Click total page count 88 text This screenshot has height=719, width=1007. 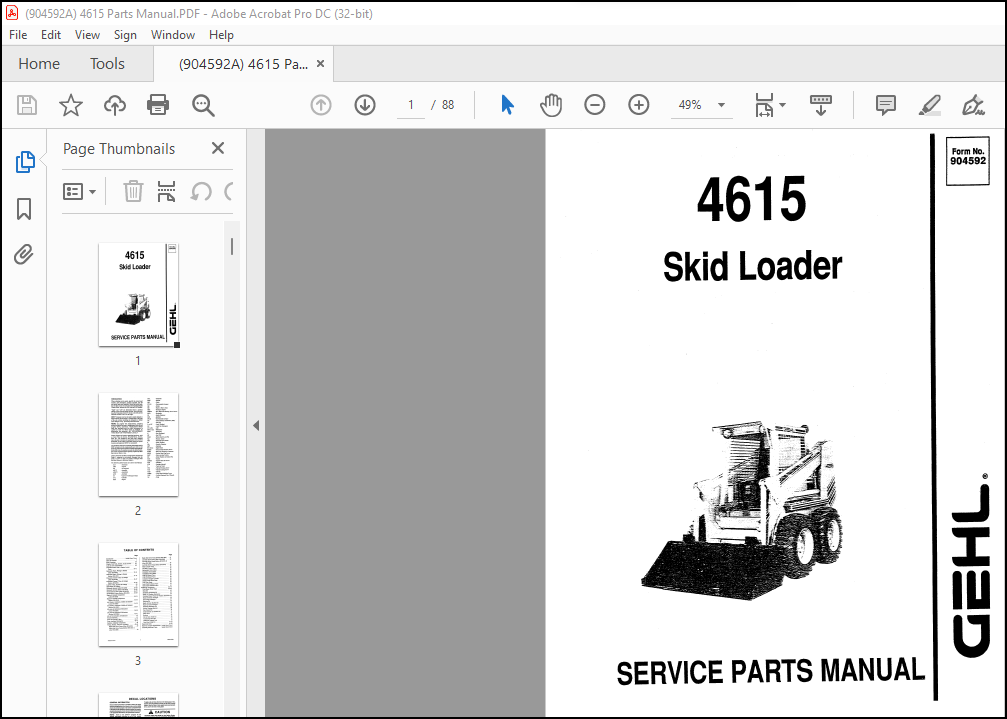[448, 105]
